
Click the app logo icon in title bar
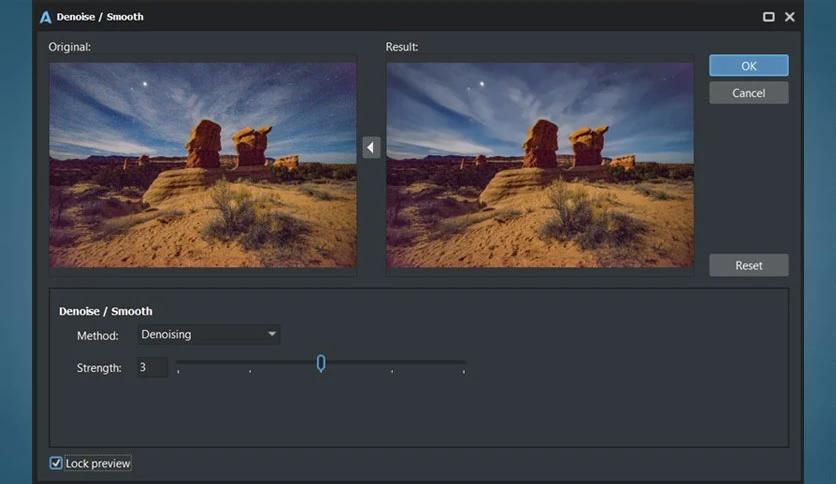46,17
